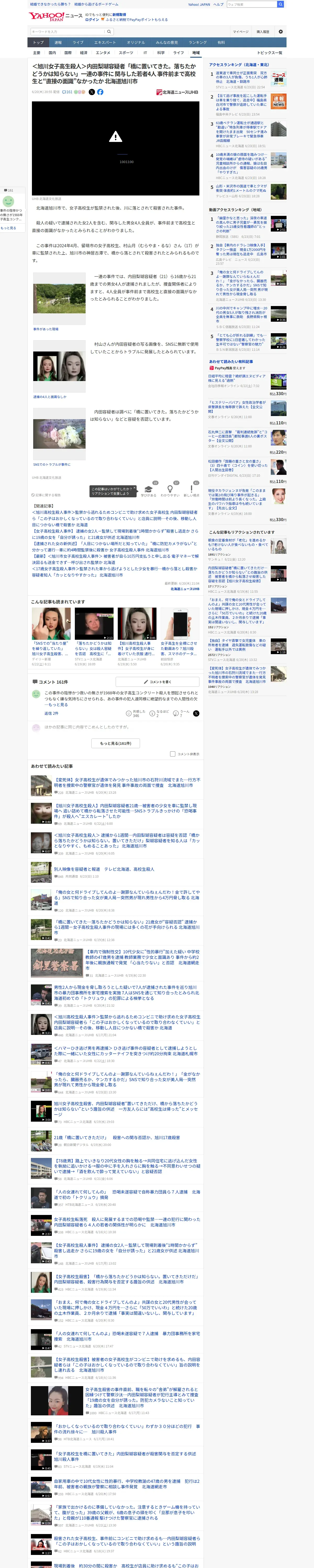314x1568 pixels.
Task: Open the 北海道ニュースUHB source link below article
Action: point(185,589)
